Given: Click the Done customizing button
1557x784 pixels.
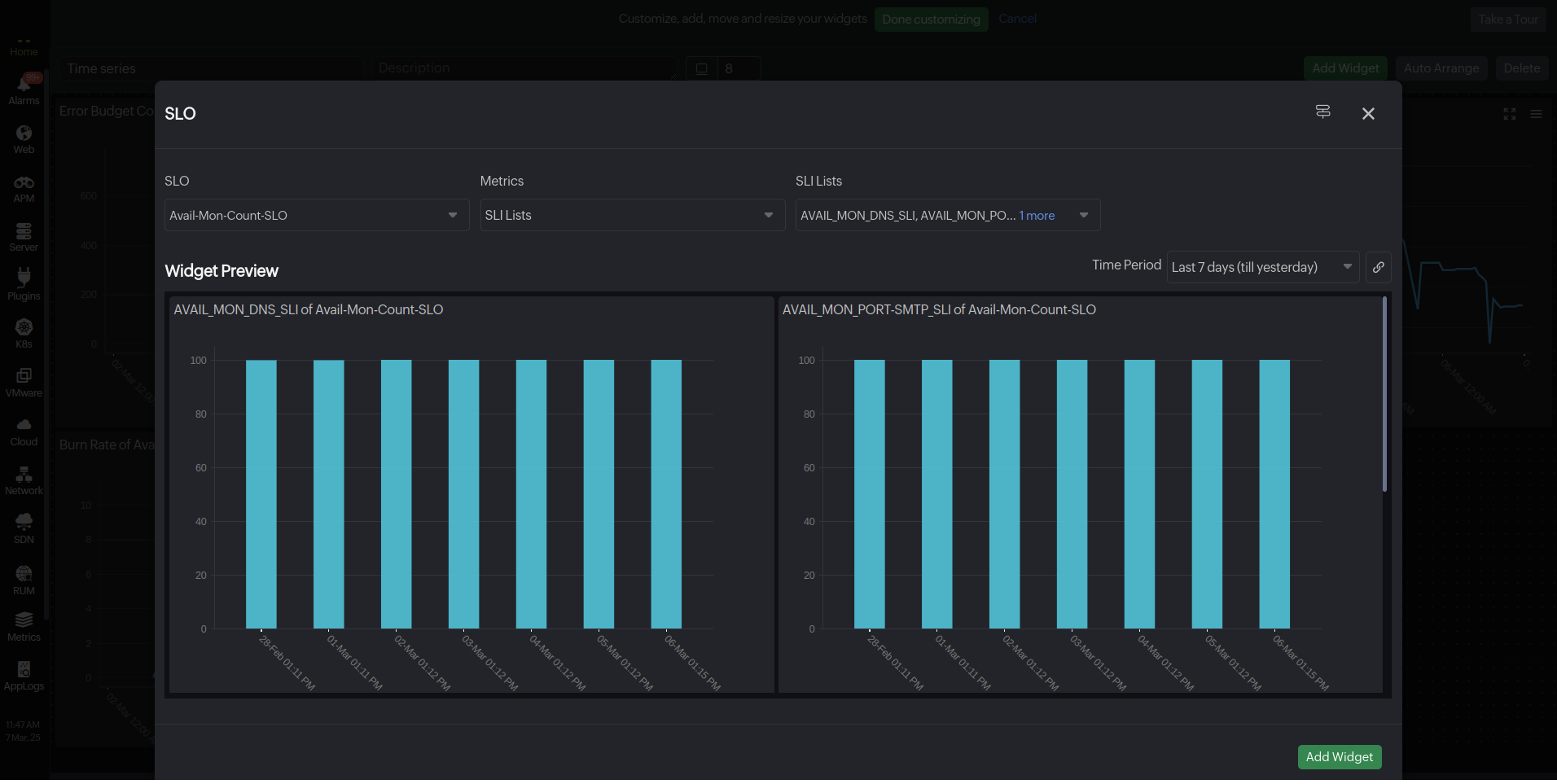Looking at the screenshot, I should point(931,20).
